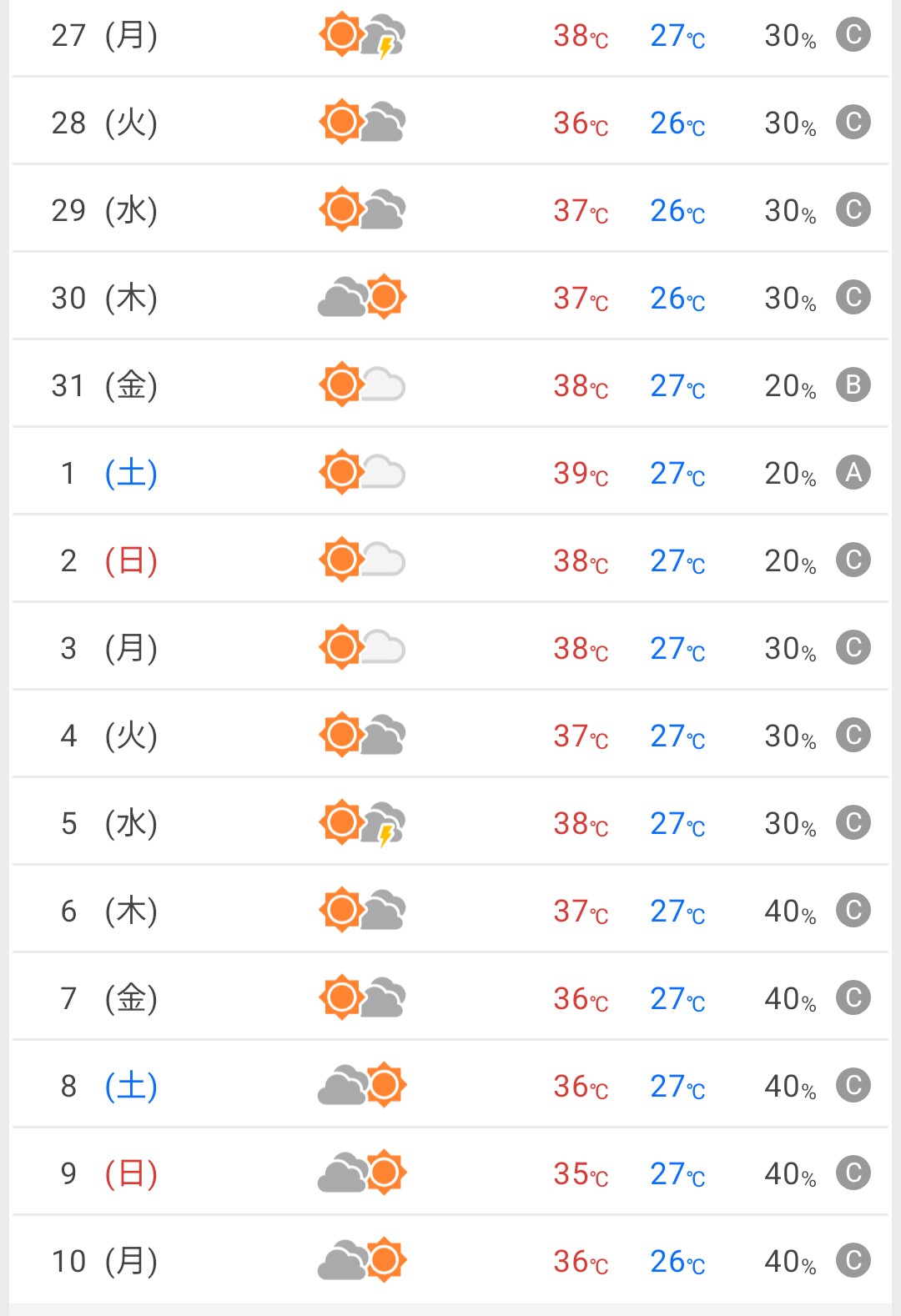Open the forecast row for 3 (月)
Image resolution: width=901 pixels, height=1316 pixels.
click(450, 647)
